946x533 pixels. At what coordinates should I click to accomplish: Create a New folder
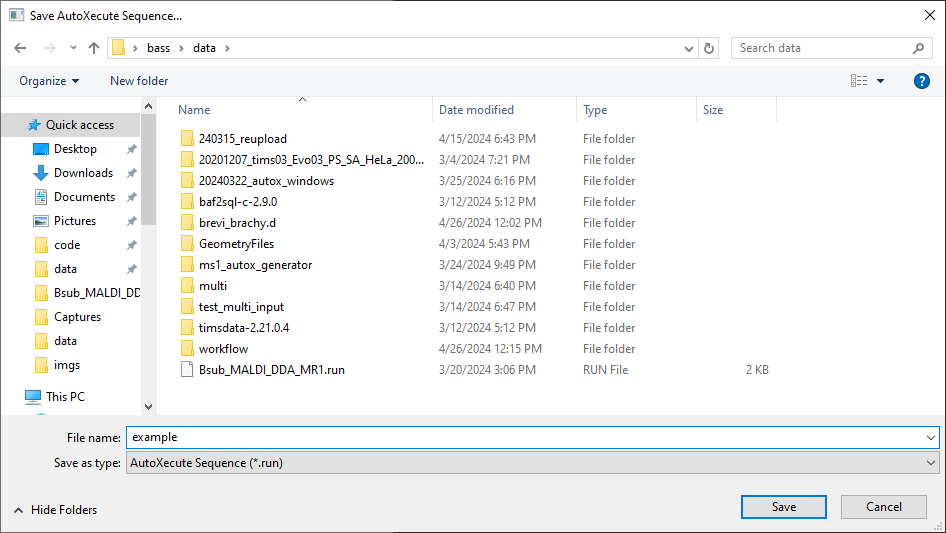139,81
